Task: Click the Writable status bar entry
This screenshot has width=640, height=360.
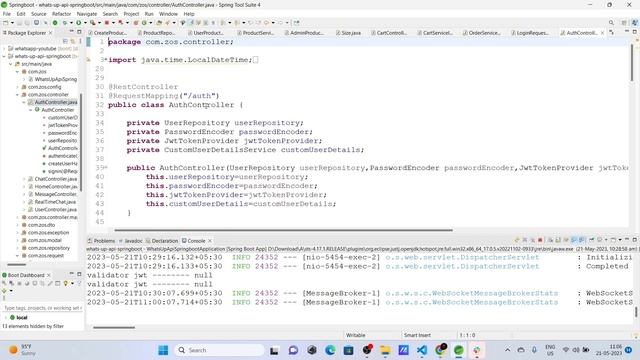Action: [356, 335]
